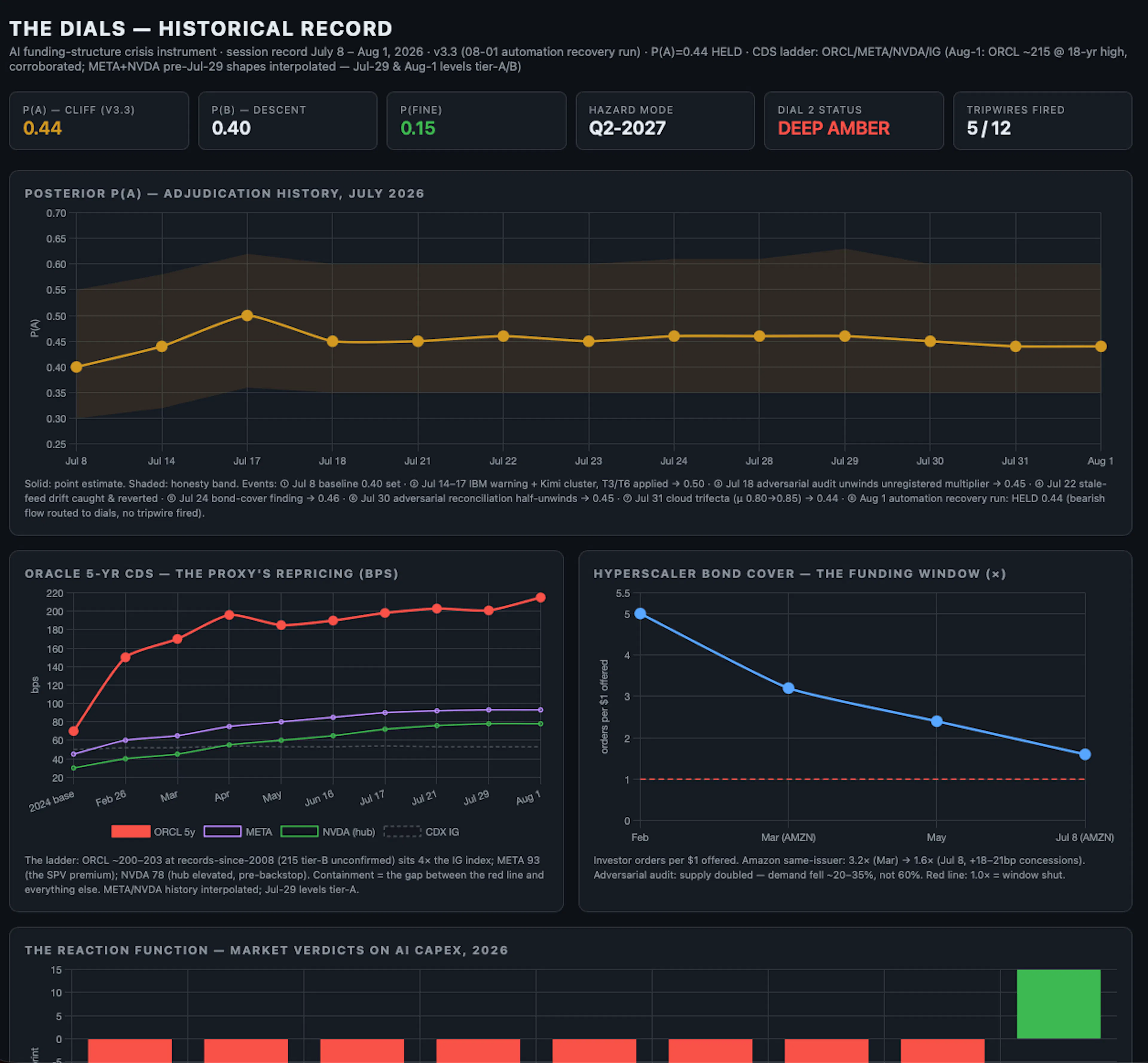Click the 'Oracle 5-Yr CDS' chart title
This screenshot has width=1148, height=1063.
pyautogui.click(x=212, y=573)
